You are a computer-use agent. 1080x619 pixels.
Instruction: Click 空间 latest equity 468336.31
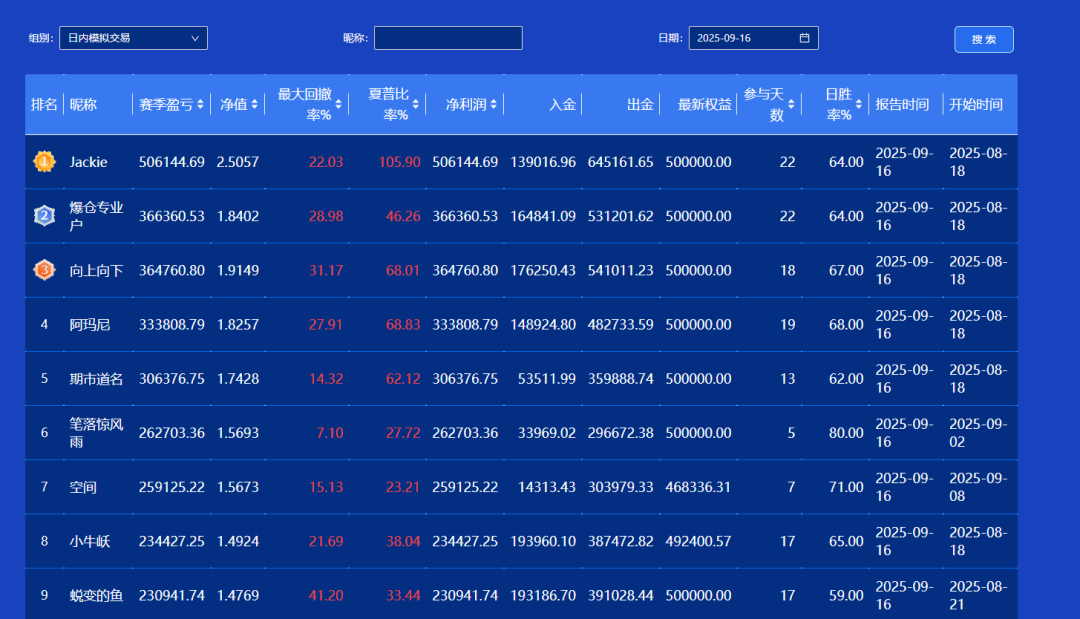coord(698,487)
